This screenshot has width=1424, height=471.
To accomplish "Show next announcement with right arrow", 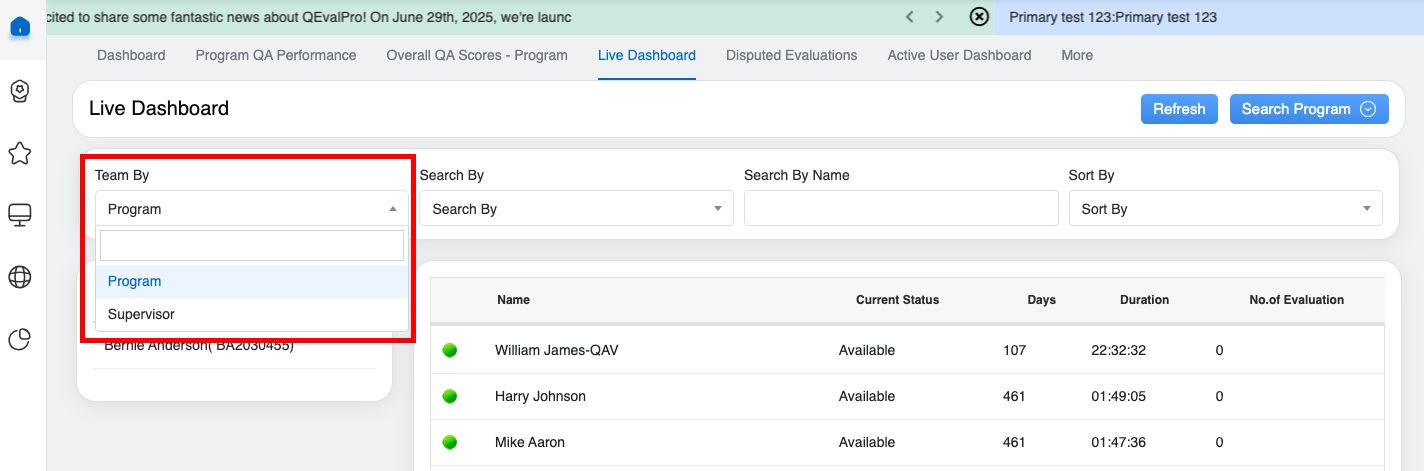I will (x=939, y=17).
